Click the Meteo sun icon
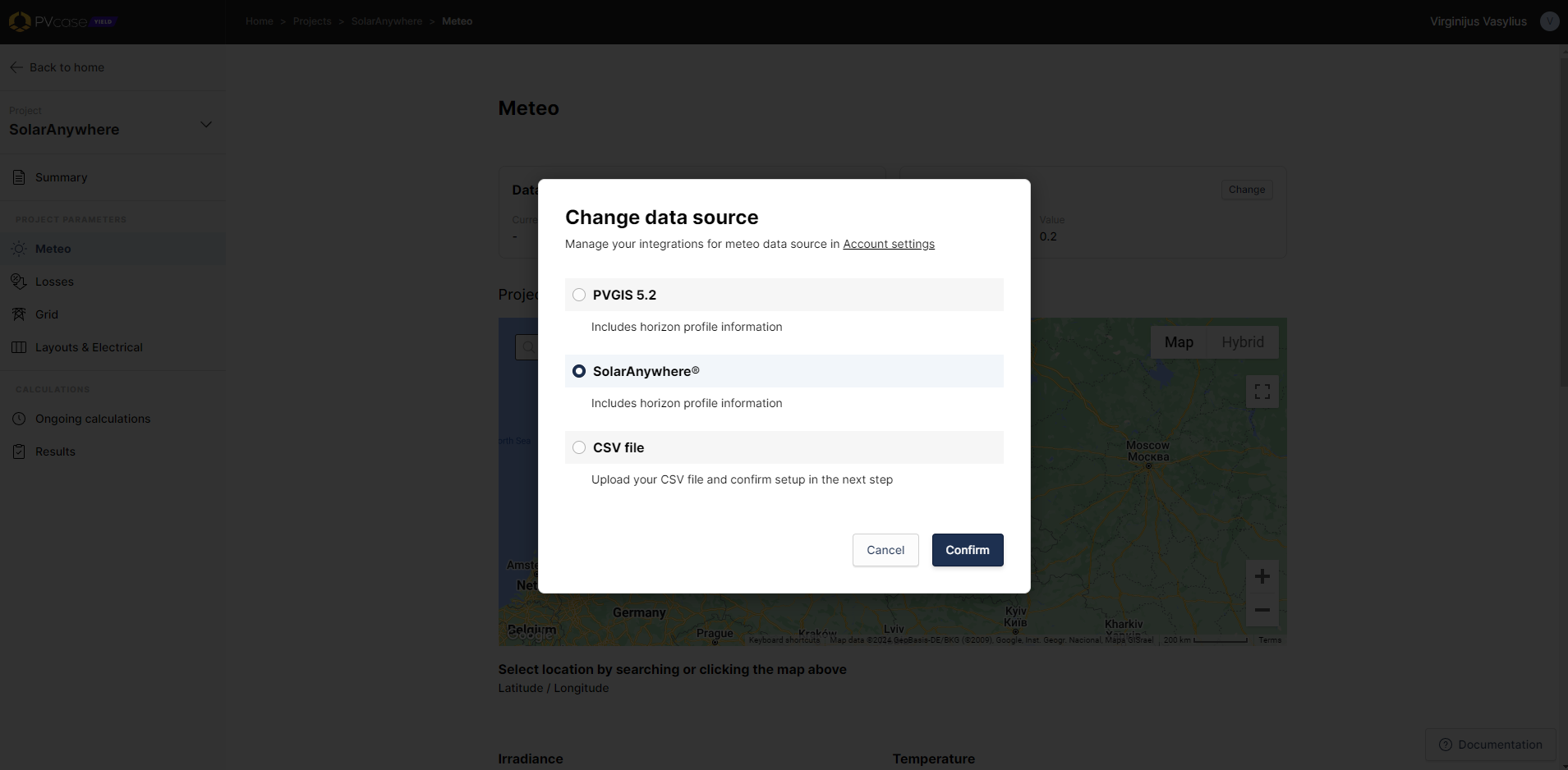The width and height of the screenshot is (1568, 770). [19, 249]
